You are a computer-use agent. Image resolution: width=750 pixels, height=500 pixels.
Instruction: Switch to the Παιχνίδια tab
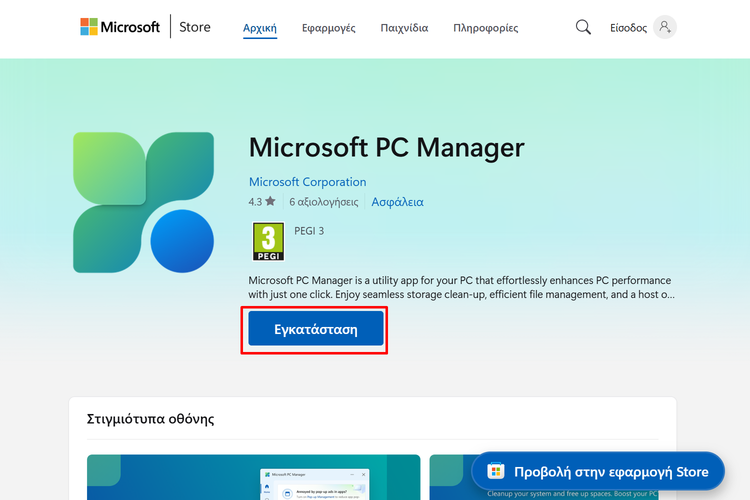[404, 28]
